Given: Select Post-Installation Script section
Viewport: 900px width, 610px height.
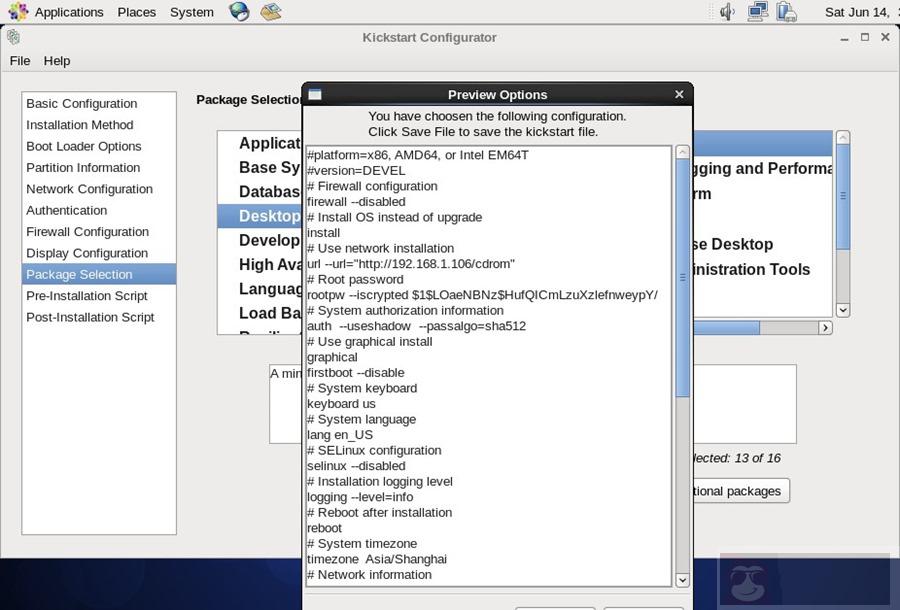Looking at the screenshot, I should 90,317.
